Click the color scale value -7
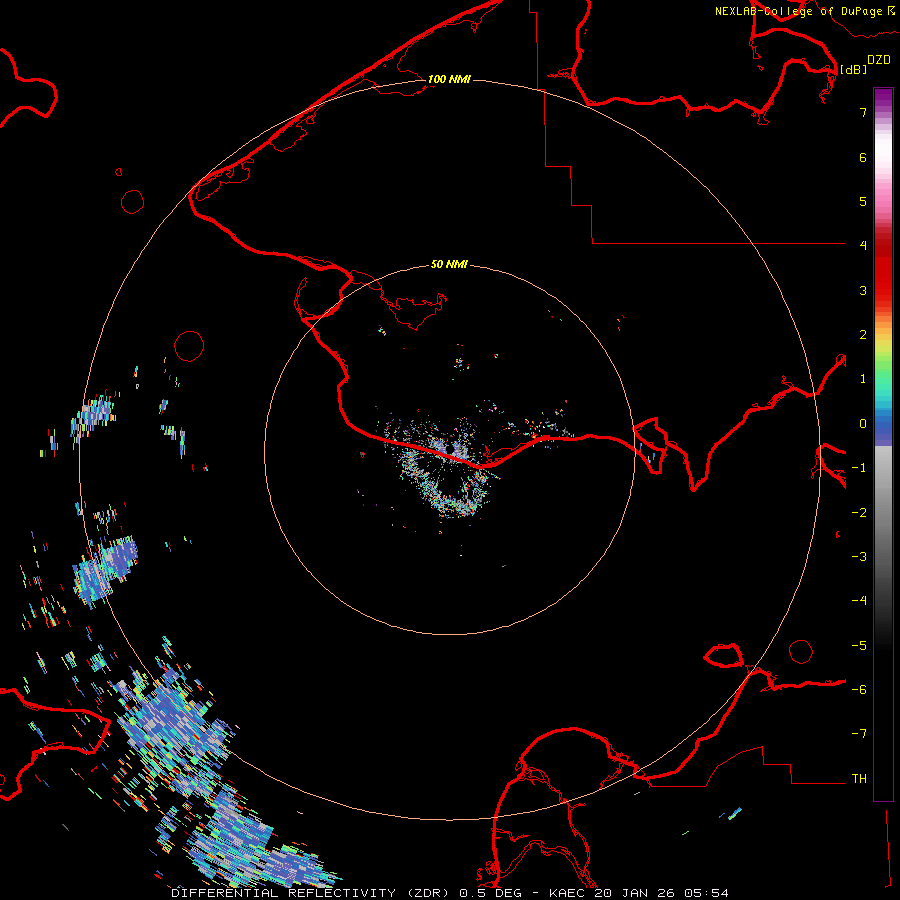This screenshot has height=900, width=900. click(x=859, y=734)
